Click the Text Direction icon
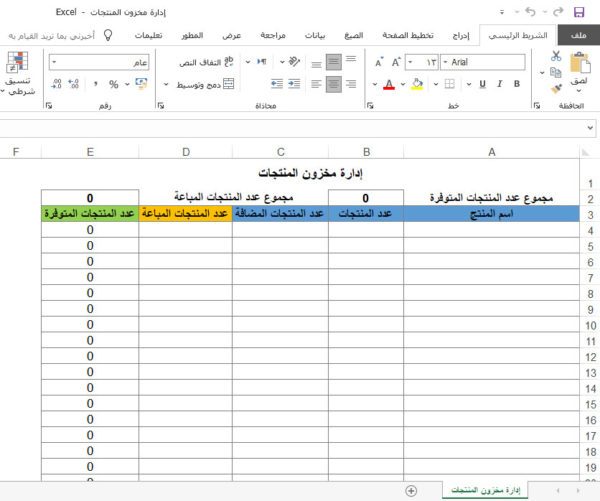The height and width of the screenshot is (501, 600). [x=262, y=62]
